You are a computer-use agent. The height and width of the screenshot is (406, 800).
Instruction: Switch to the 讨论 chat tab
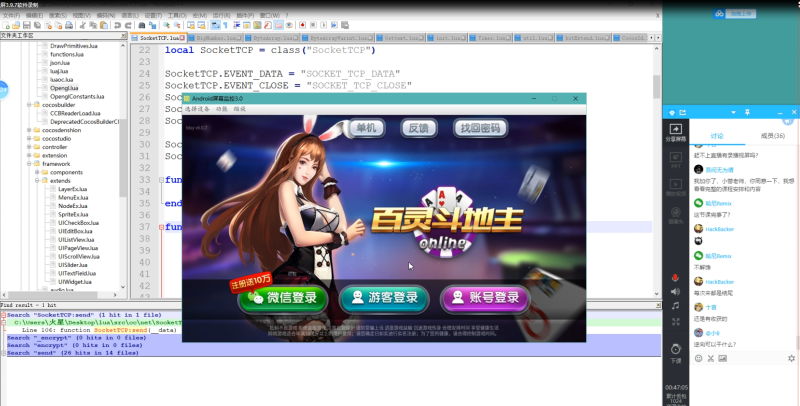pyautogui.click(x=717, y=136)
